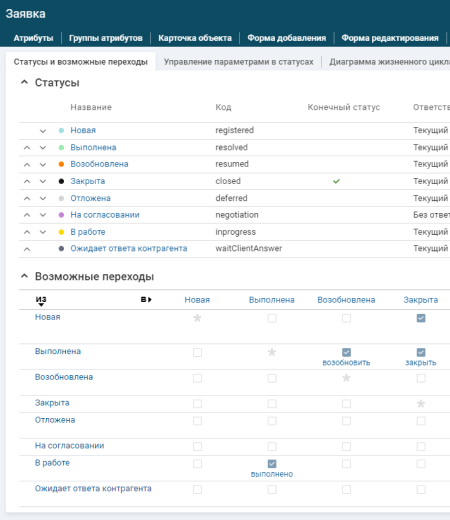This screenshot has height=520, width=450.
Task: Collapse the Статусы section
Action: click(x=24, y=82)
